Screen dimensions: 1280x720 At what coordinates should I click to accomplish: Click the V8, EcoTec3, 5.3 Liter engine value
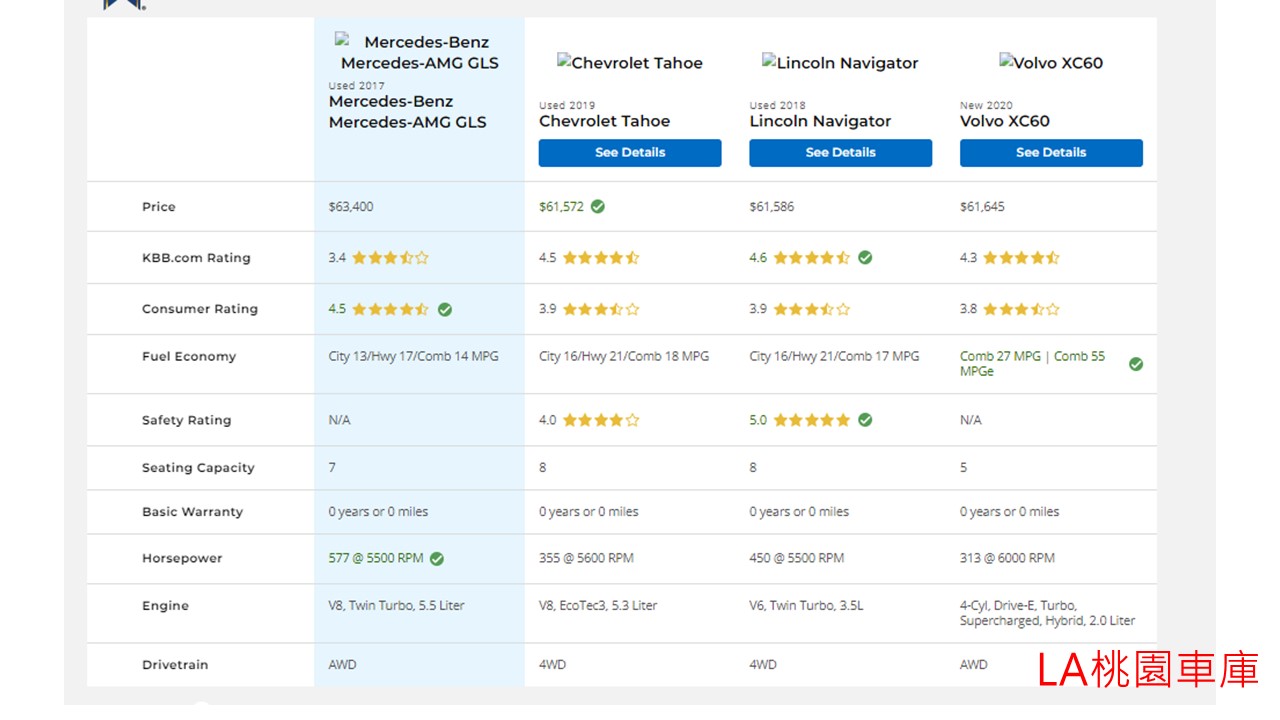tap(598, 606)
